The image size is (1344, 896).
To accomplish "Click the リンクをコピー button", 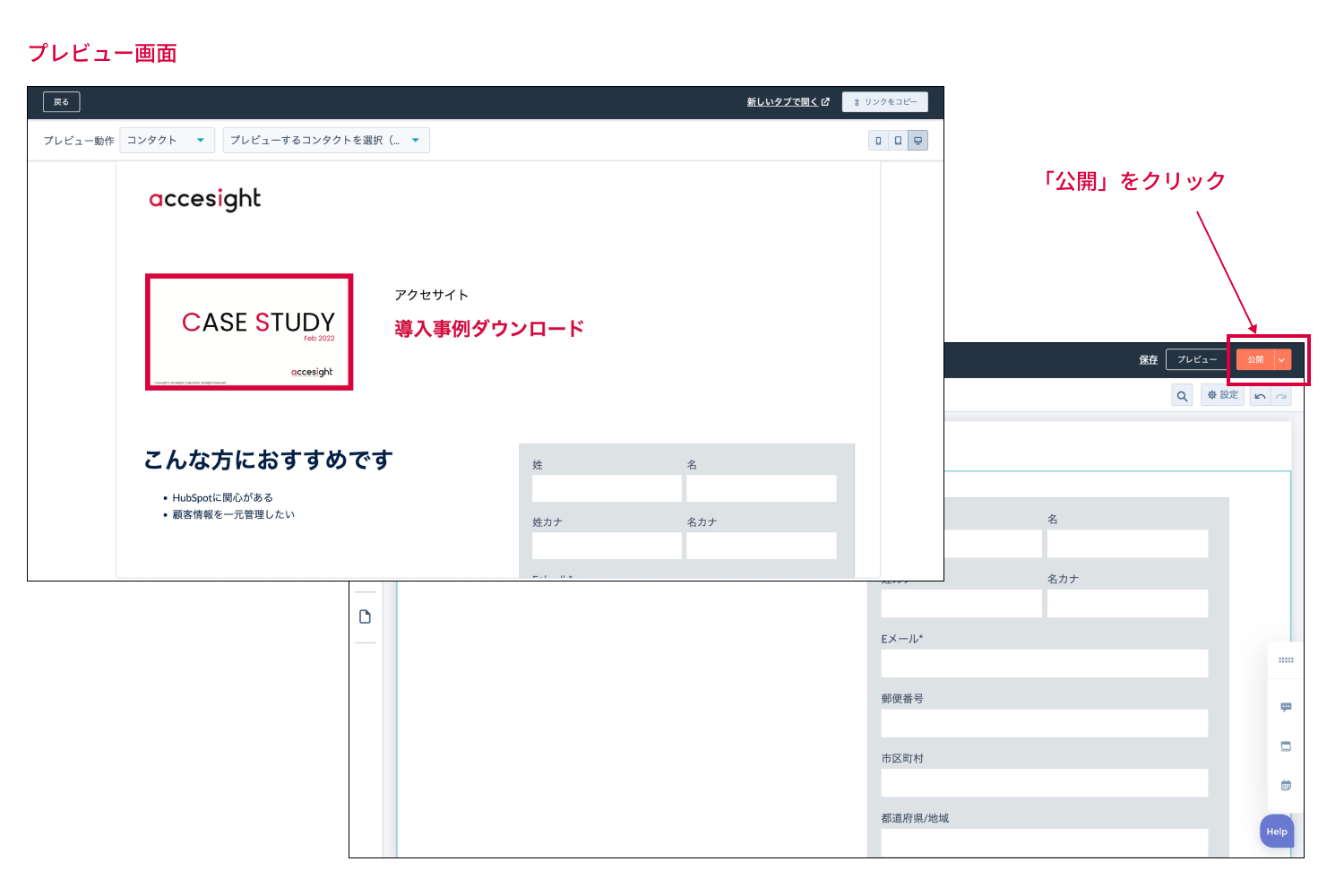I will coord(885,102).
